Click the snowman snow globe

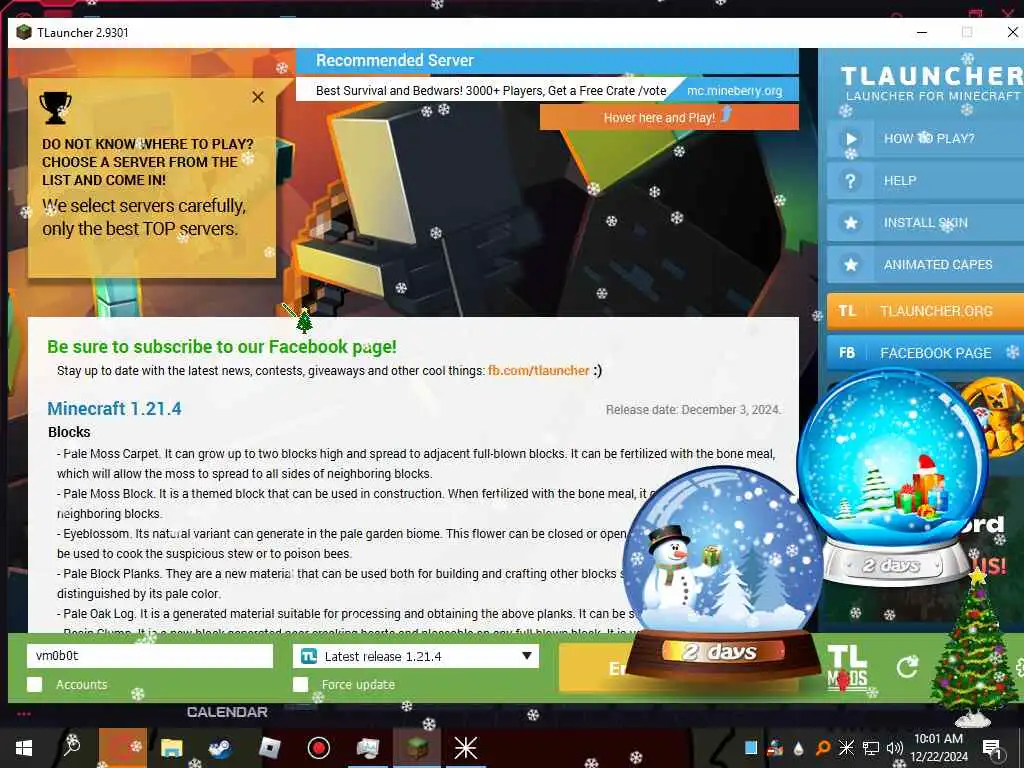722,575
